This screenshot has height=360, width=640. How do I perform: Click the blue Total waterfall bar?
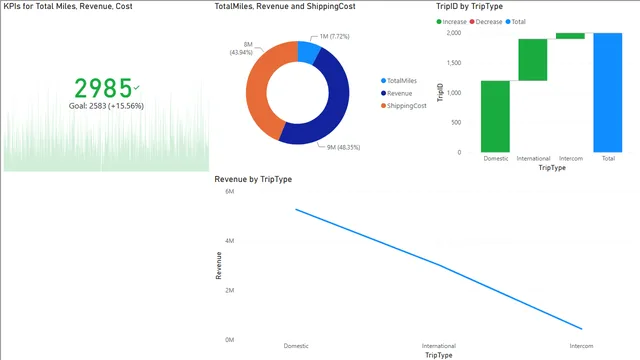608,93
